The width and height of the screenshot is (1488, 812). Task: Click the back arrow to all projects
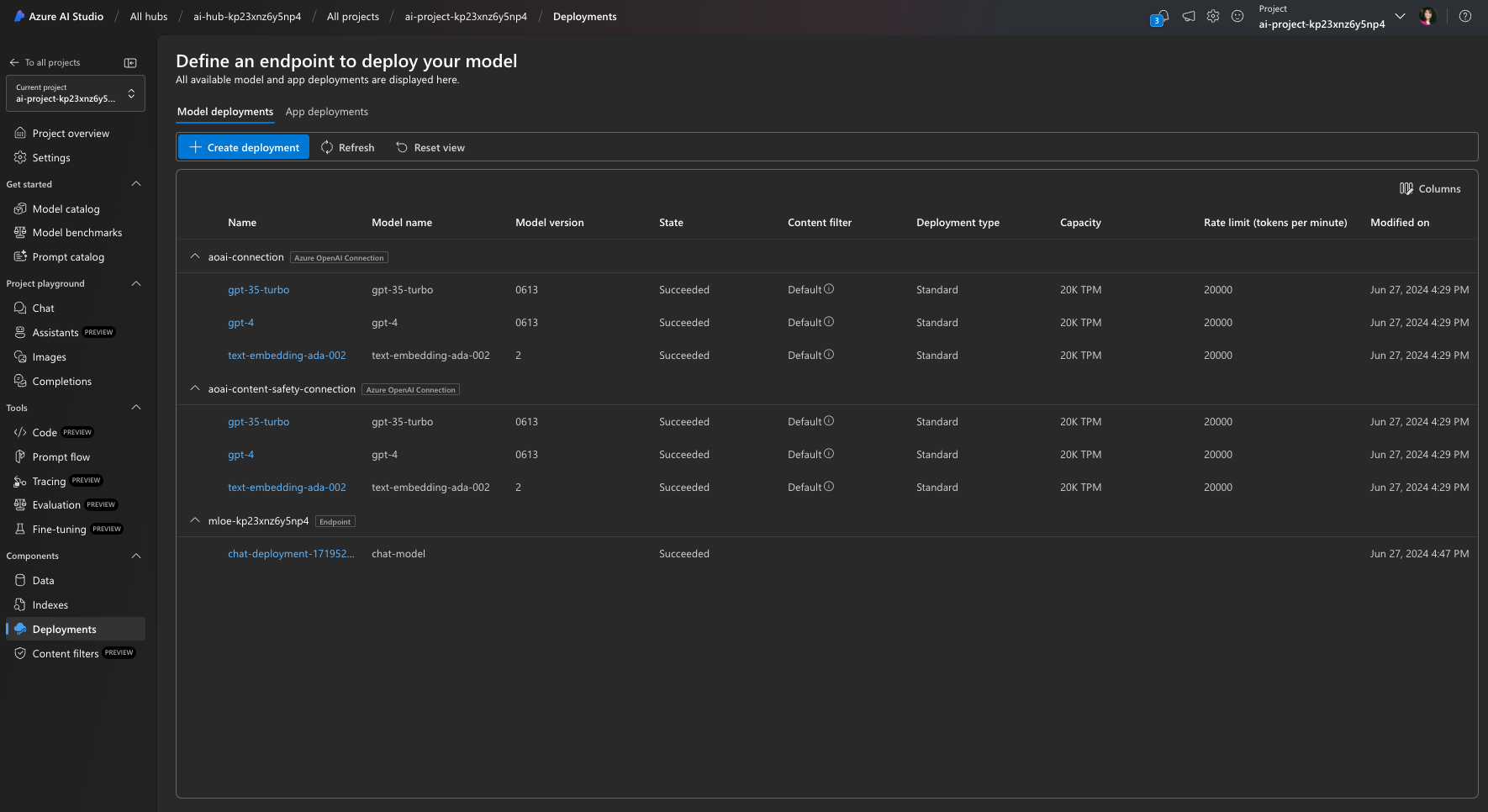click(14, 62)
